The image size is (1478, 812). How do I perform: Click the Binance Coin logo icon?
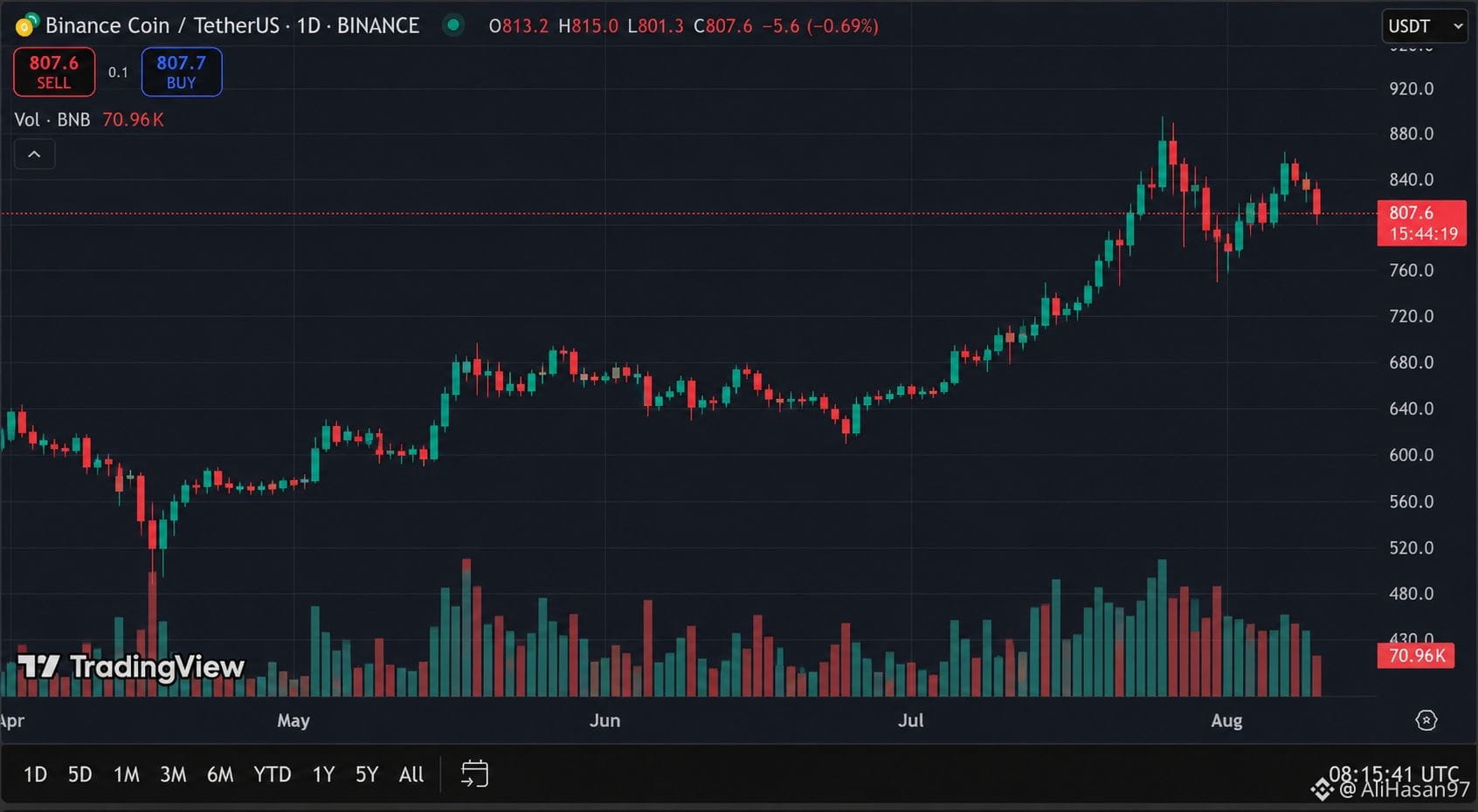(27, 25)
